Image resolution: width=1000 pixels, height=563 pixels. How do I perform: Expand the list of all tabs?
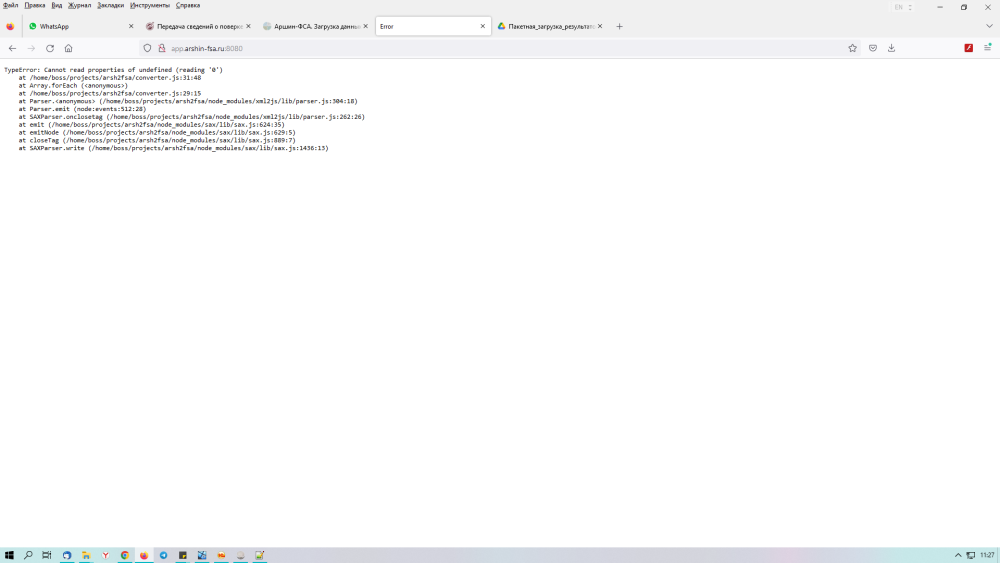click(x=989, y=26)
